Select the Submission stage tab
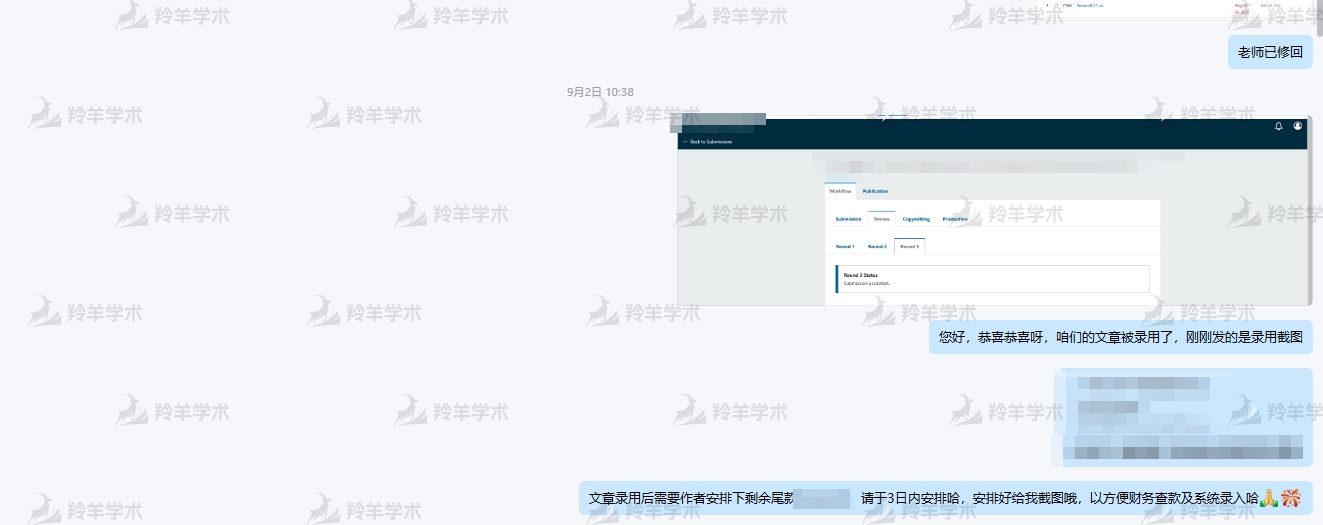Screen dimensions: 1323x525 coord(848,219)
